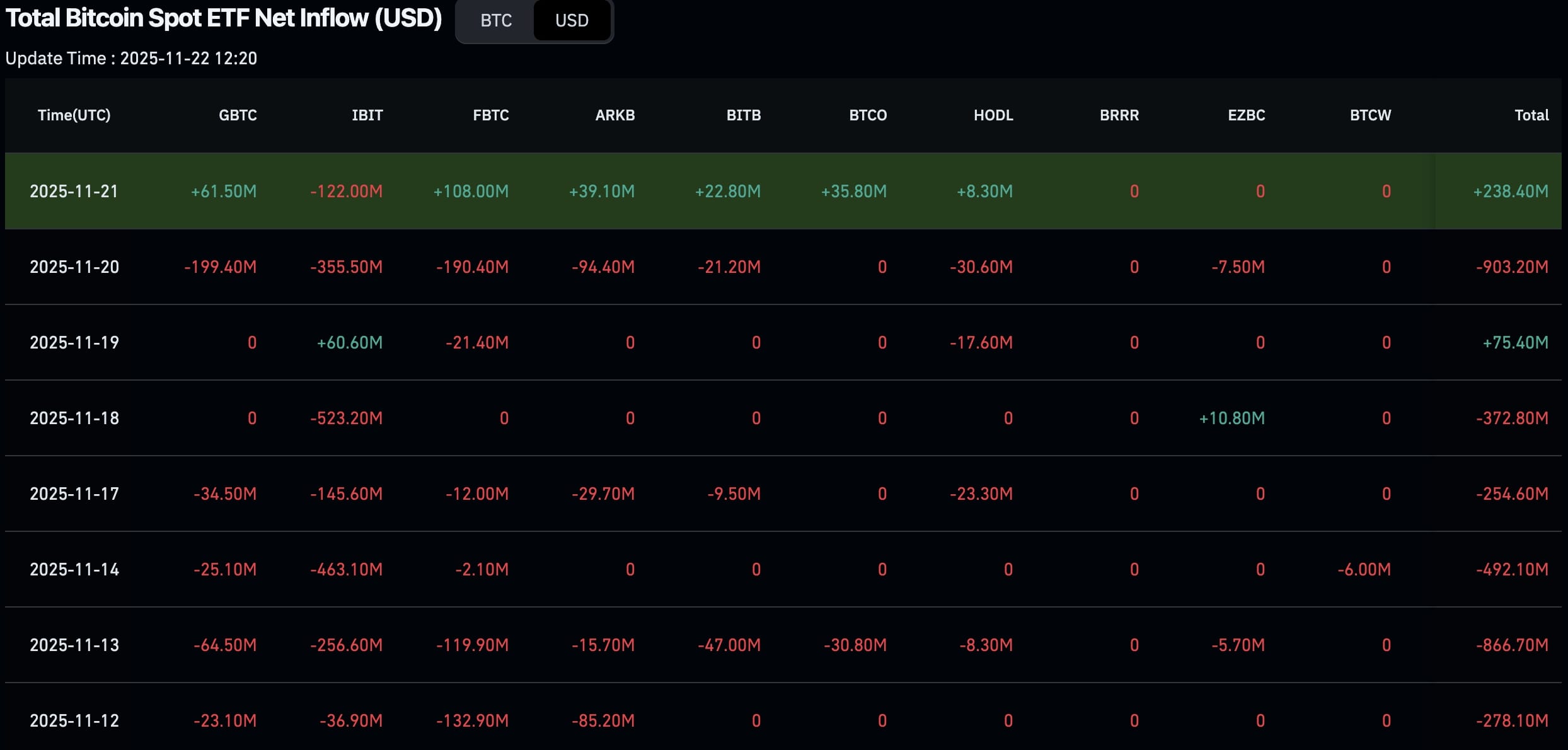
Task: Click the EZBC column header
Action: [1247, 115]
